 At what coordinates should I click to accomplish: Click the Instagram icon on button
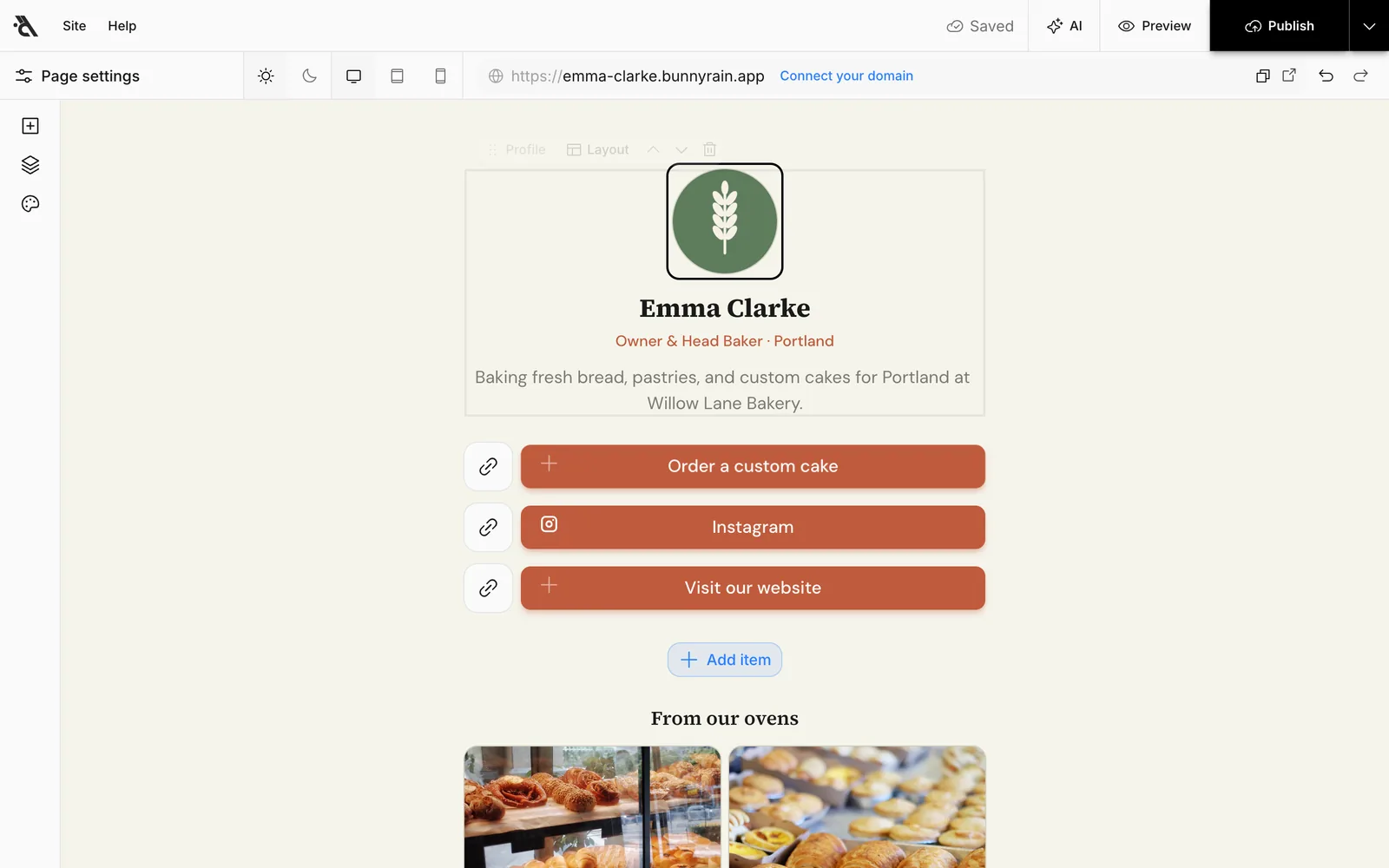tap(549, 524)
